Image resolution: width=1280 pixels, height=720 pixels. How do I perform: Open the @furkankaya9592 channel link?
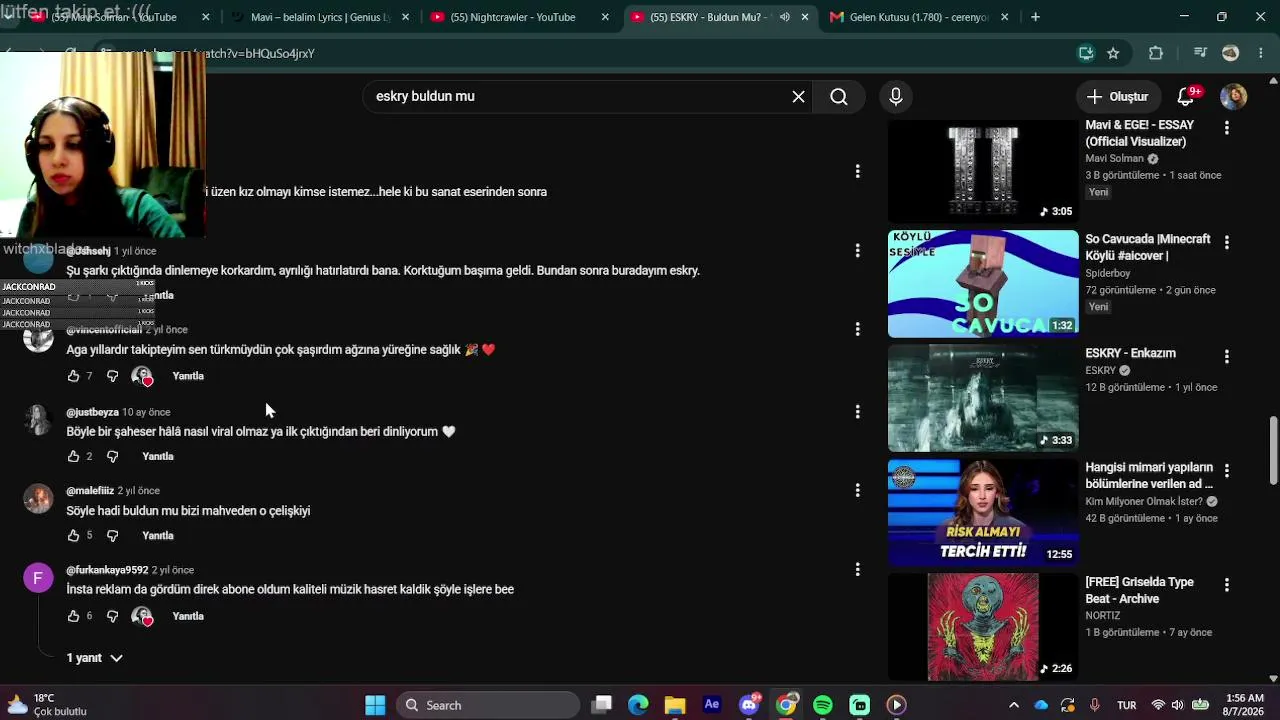tap(107, 570)
